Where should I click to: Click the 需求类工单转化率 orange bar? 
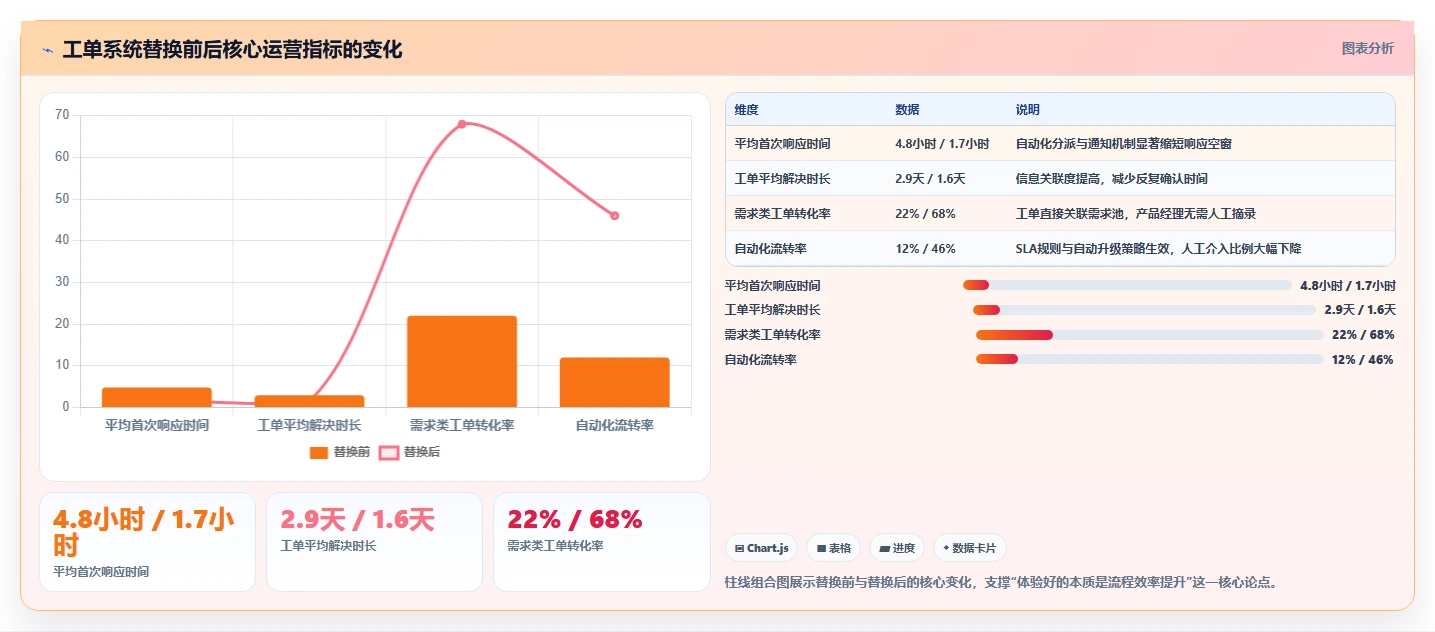coord(462,361)
